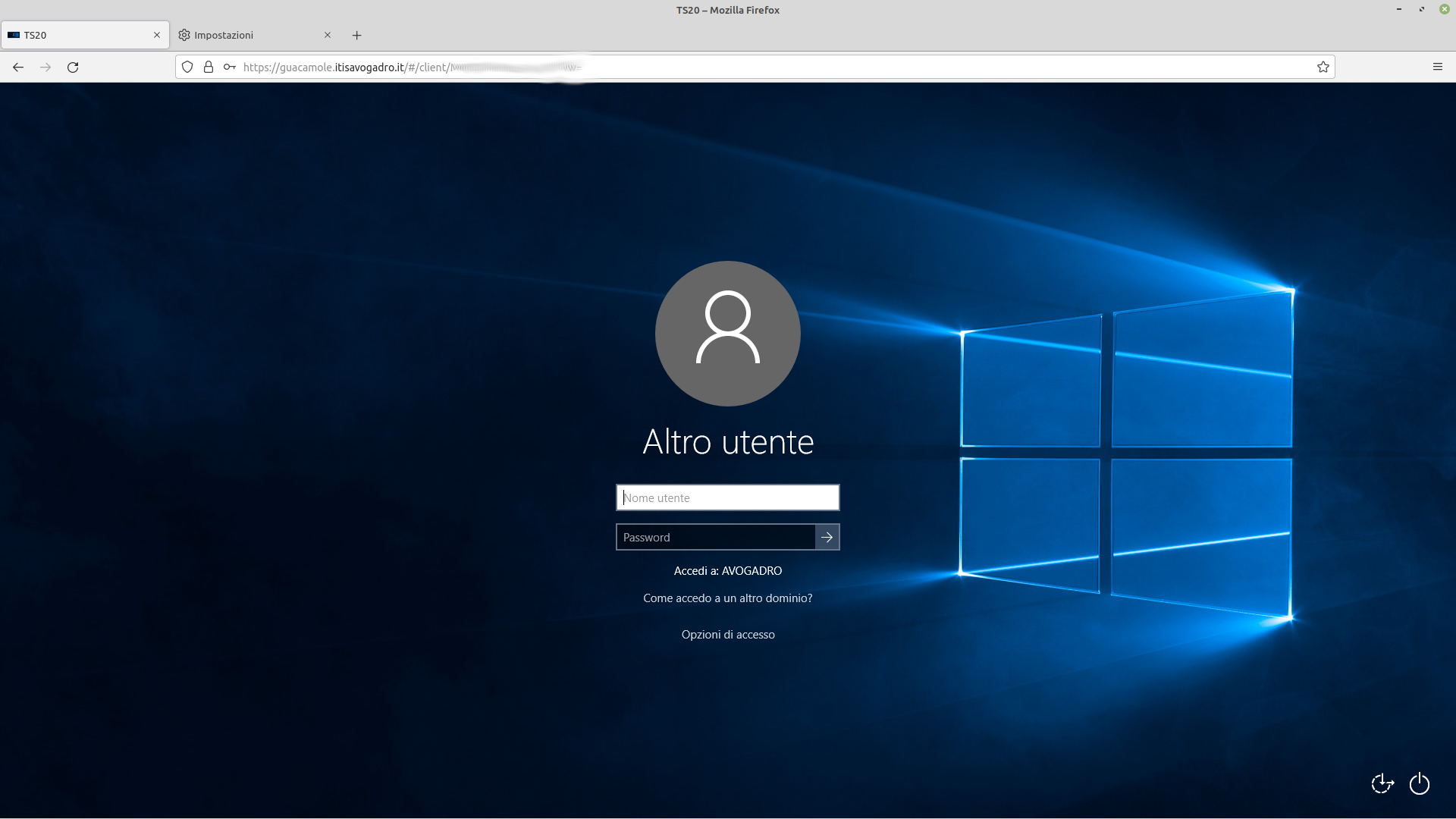Click the Impostazioni gear favicon
This screenshot has height=819, width=1456.
184,35
